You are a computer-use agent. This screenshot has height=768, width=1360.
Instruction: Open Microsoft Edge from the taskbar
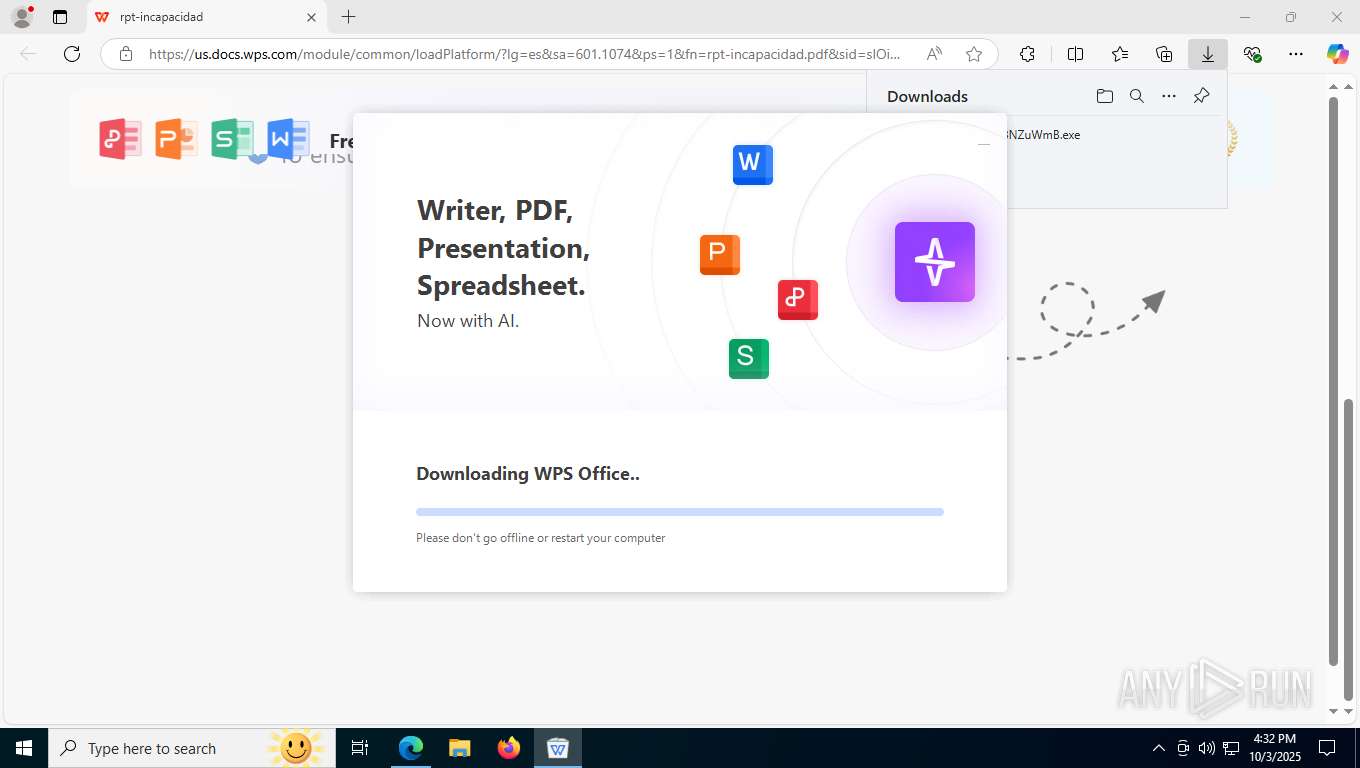tap(411, 748)
